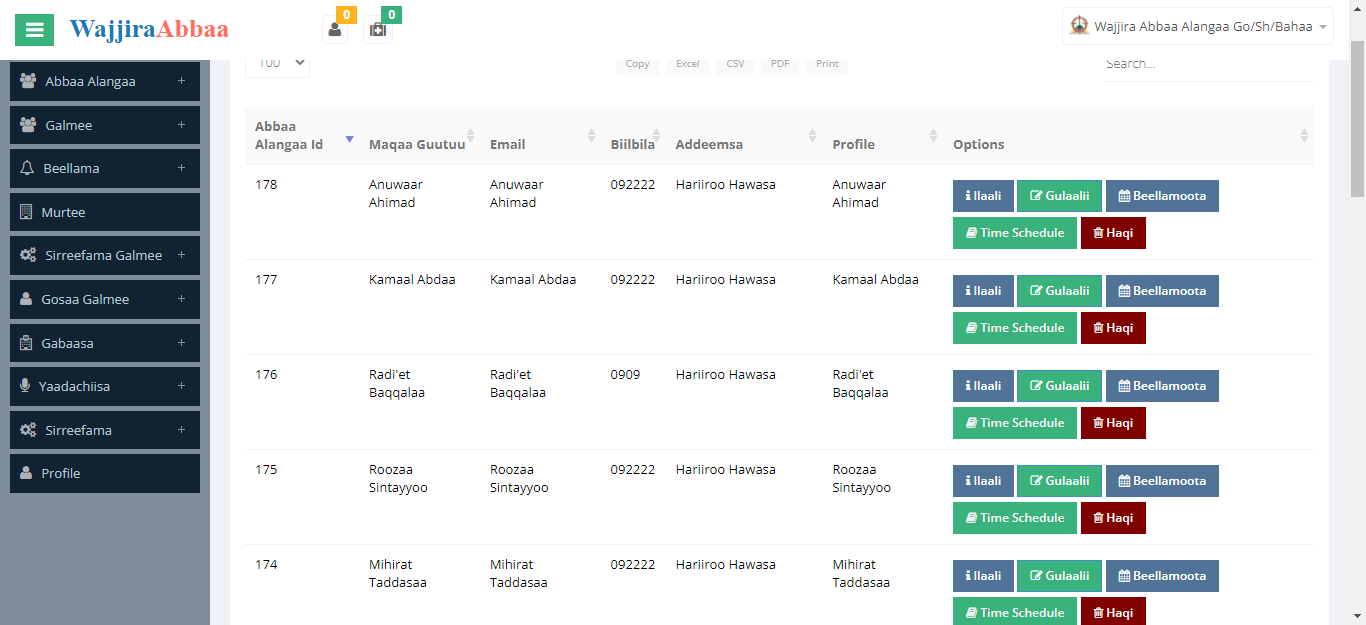1366x625 pixels.
Task: Open the rows-per-page dropdown showing 100
Action: point(277,63)
